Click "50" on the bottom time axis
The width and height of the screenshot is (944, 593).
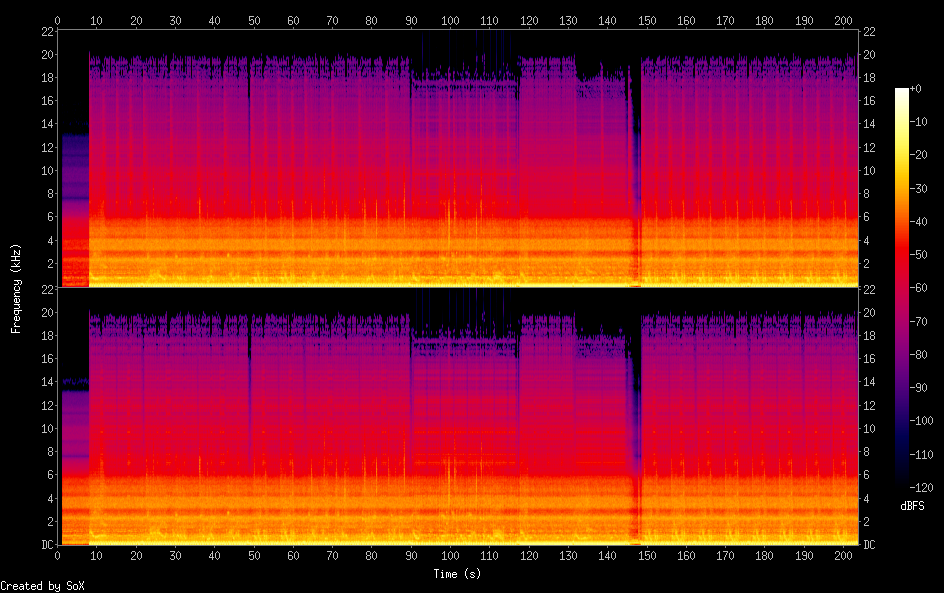[254, 556]
